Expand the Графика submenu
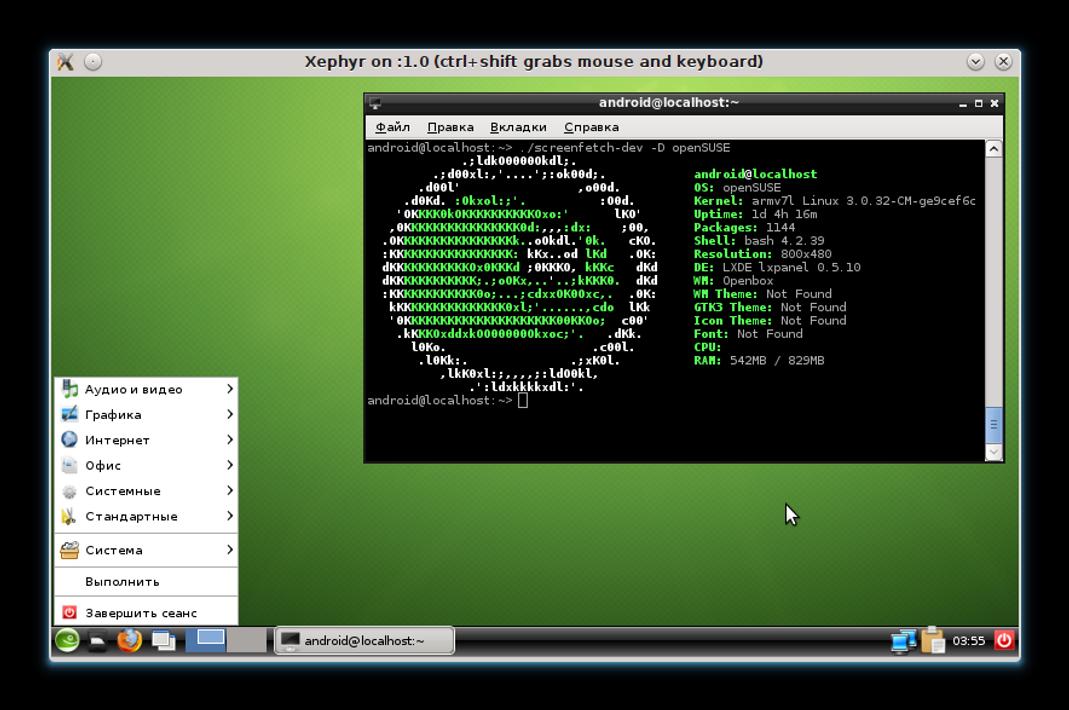This screenshot has width=1069, height=710. pyautogui.click(x=147, y=415)
